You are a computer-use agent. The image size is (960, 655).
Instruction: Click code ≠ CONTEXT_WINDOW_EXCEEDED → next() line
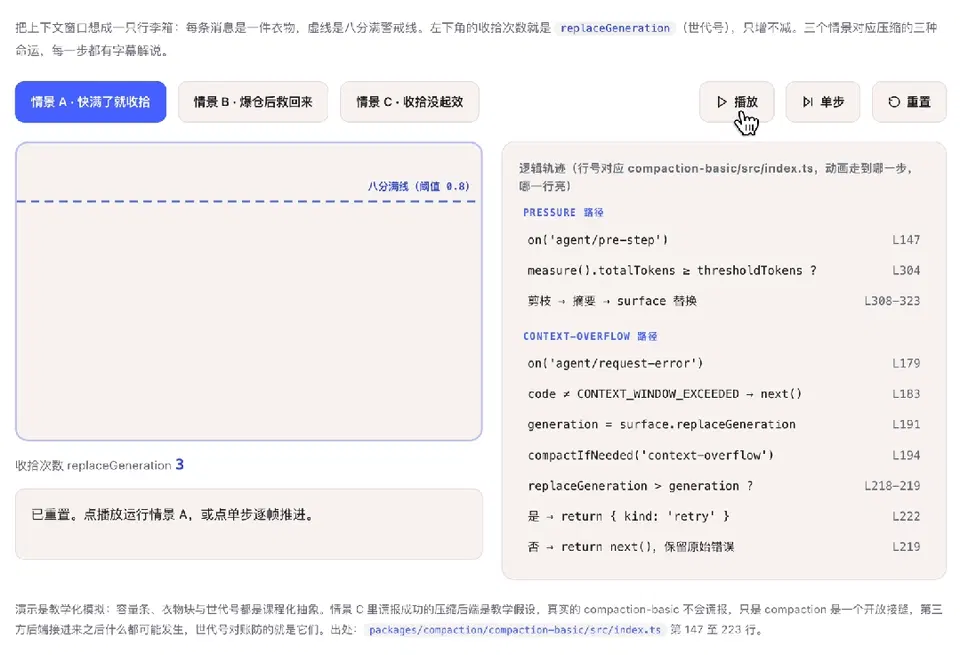click(x=724, y=394)
